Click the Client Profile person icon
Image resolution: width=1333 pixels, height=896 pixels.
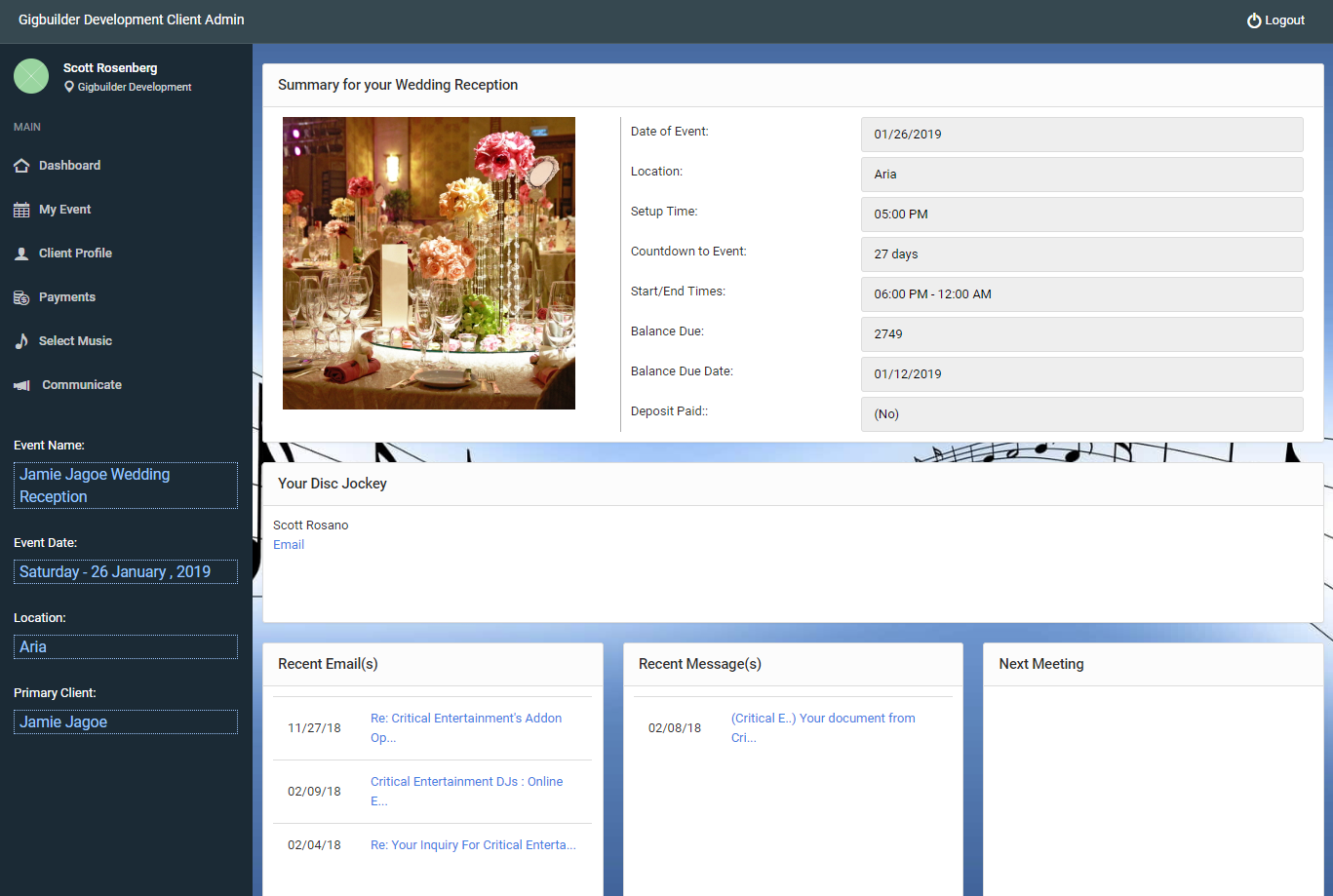tap(21, 253)
